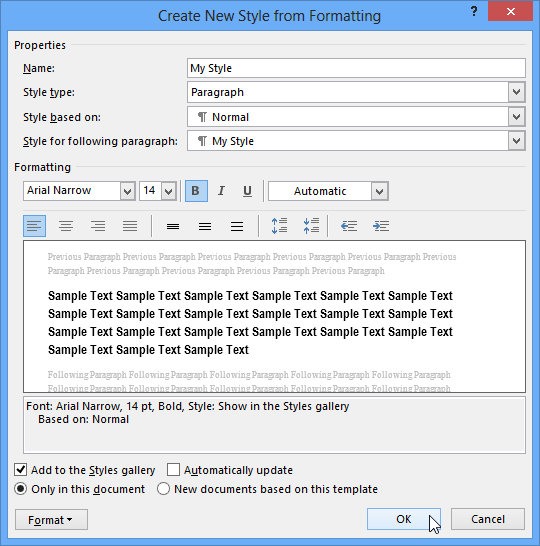Select Justify alignment icon

pyautogui.click(x=130, y=226)
